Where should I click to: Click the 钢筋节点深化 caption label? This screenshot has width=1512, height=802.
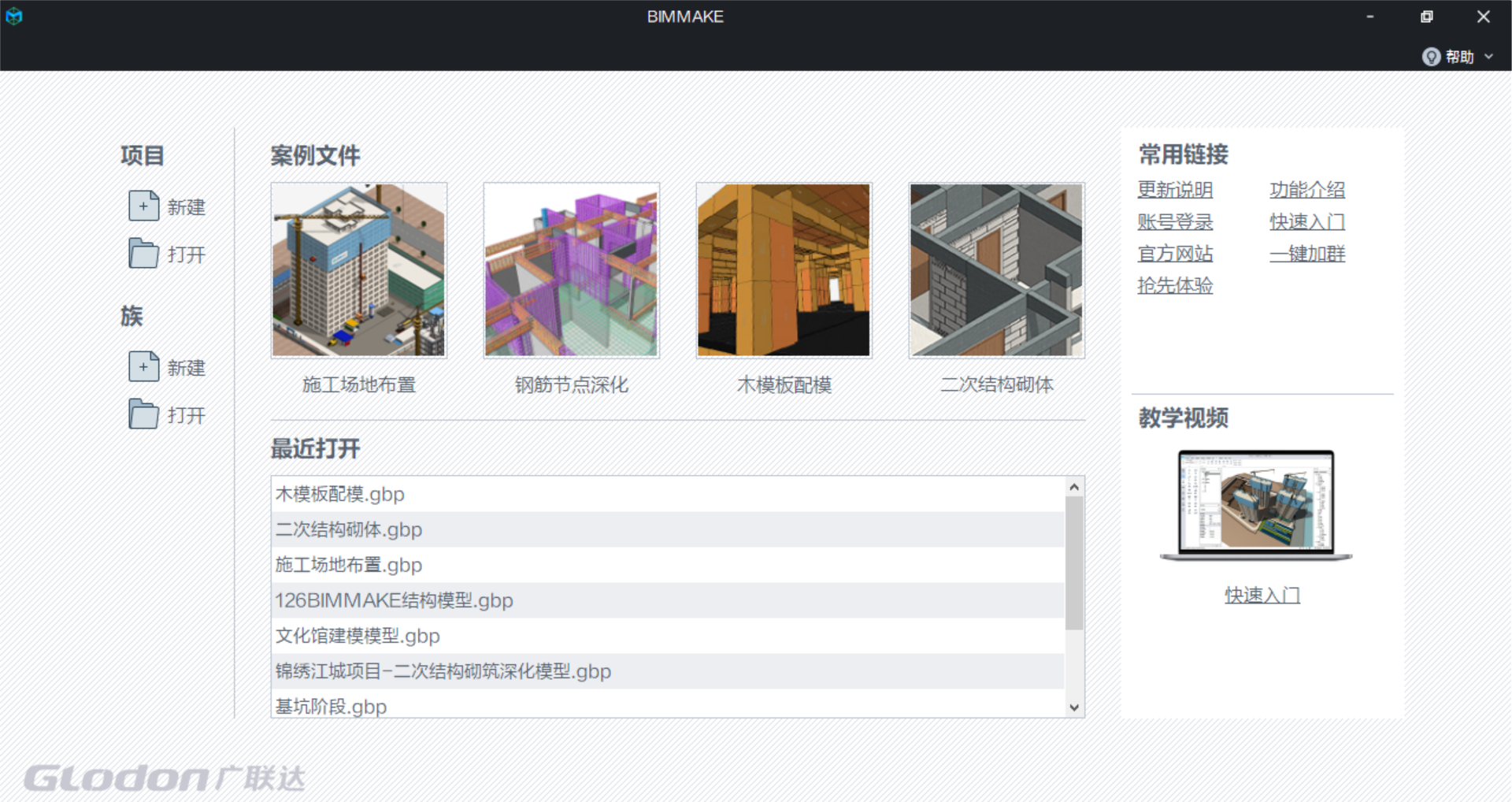tap(572, 384)
